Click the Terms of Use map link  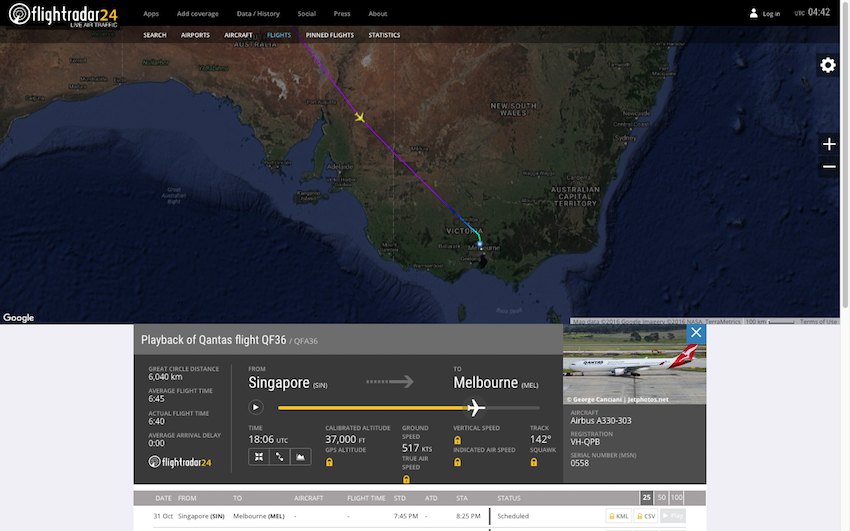tap(818, 321)
